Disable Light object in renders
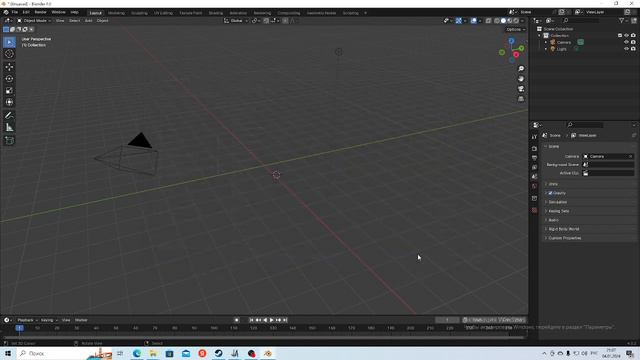The height and width of the screenshot is (360, 640). point(633,49)
